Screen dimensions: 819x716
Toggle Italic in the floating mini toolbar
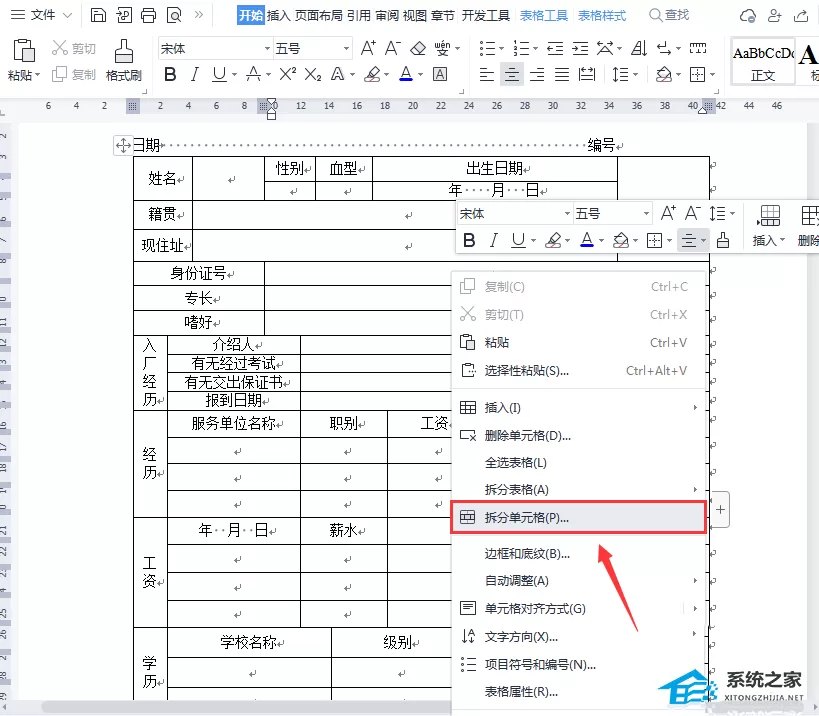point(493,240)
